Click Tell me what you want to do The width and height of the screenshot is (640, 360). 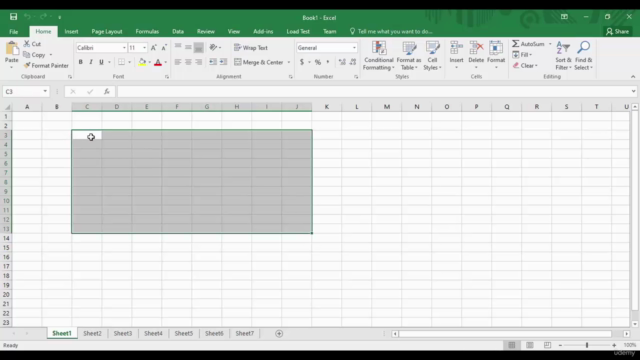click(x=391, y=31)
